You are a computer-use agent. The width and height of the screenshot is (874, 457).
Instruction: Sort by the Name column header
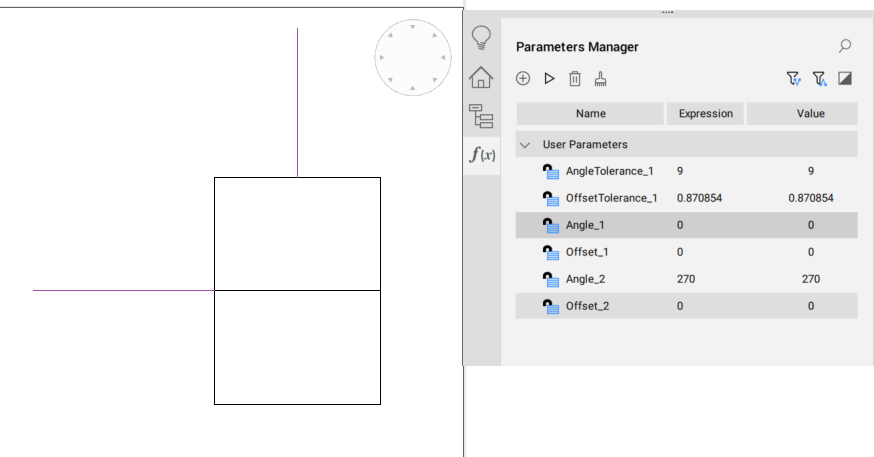(590, 113)
